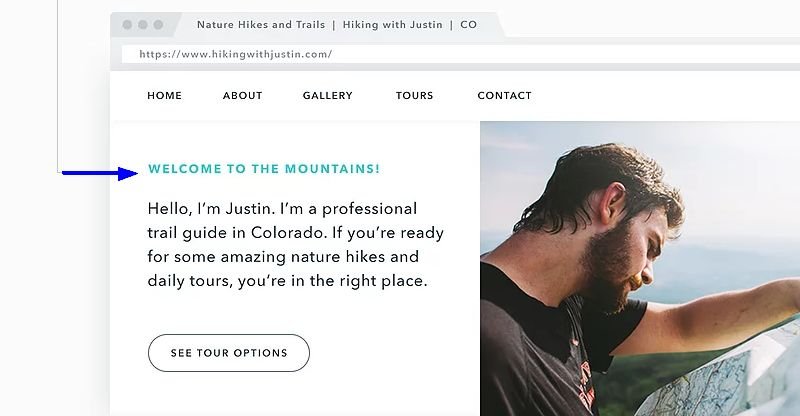
Task: Click the Hello, I'm Justin intro paragraph
Action: click(295, 244)
